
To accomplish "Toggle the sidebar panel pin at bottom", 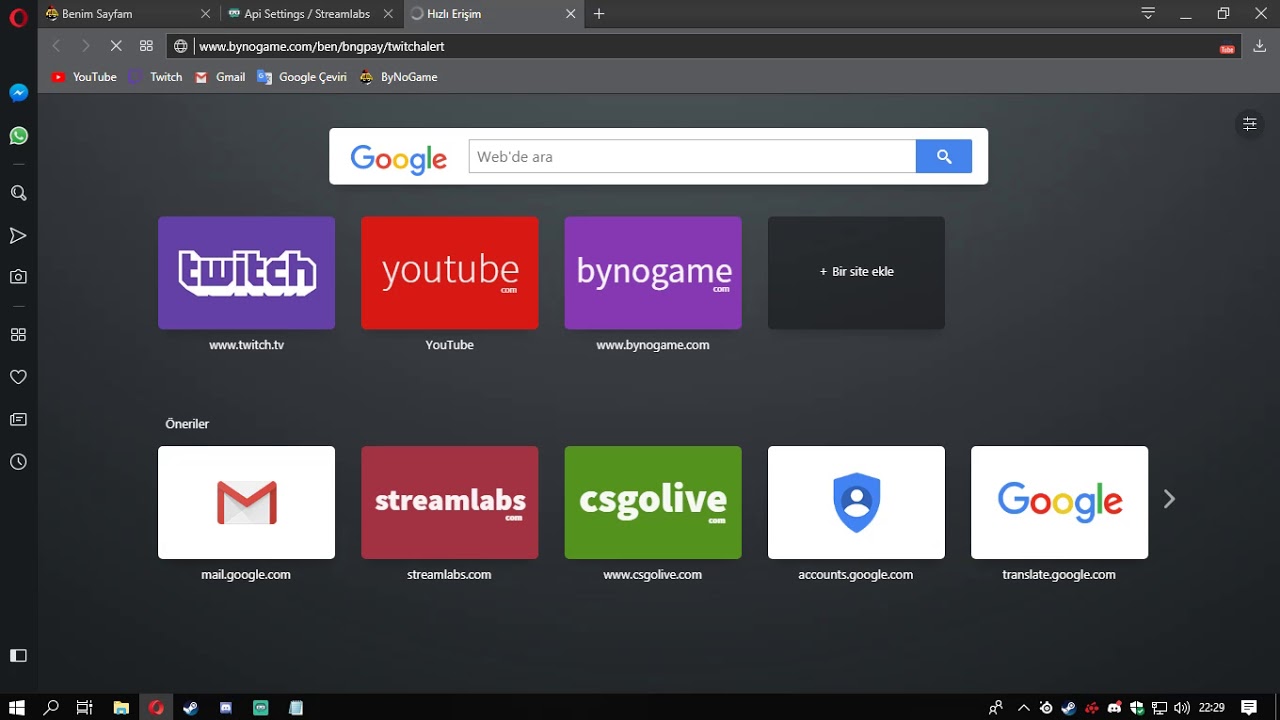I will [x=18, y=655].
